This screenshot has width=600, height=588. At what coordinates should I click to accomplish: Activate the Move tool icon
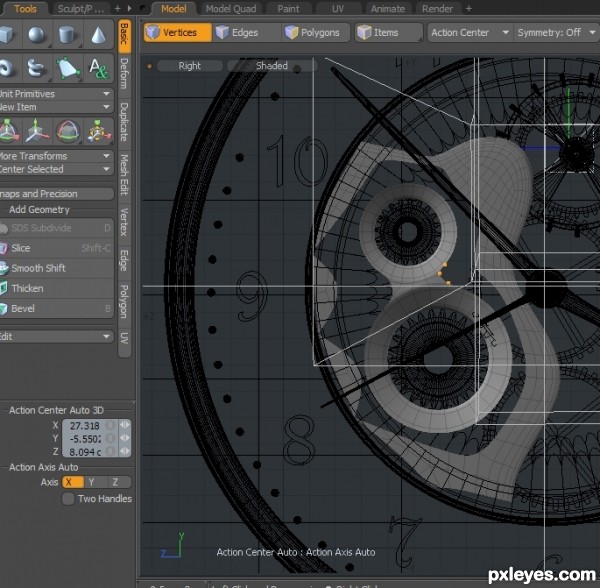pyautogui.click(x=37, y=131)
